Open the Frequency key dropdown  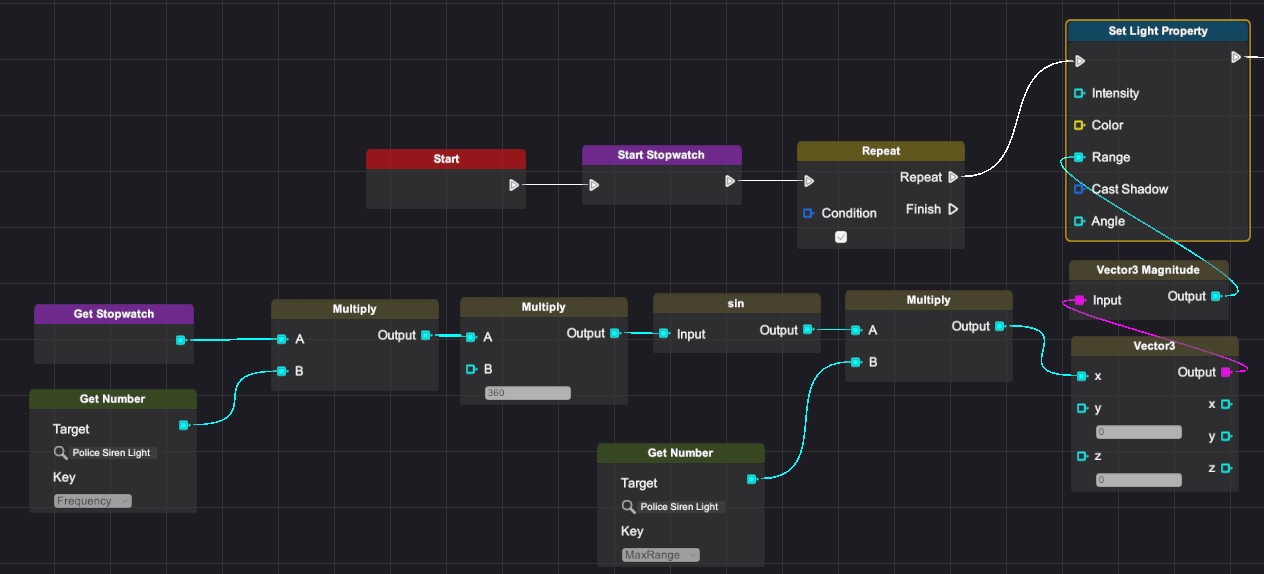93,501
